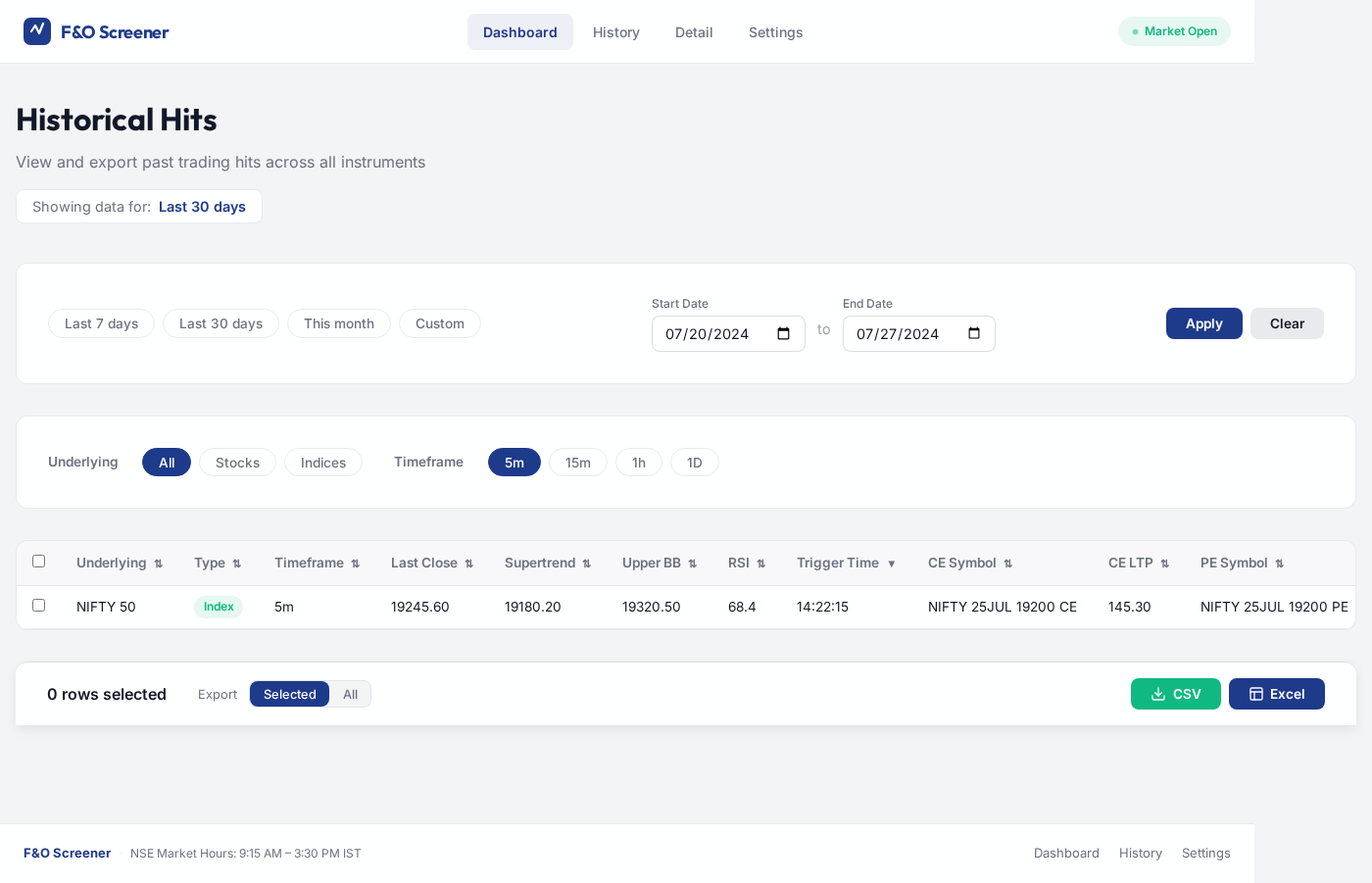Apply the selected date range
1372x883 pixels.
[x=1204, y=323]
